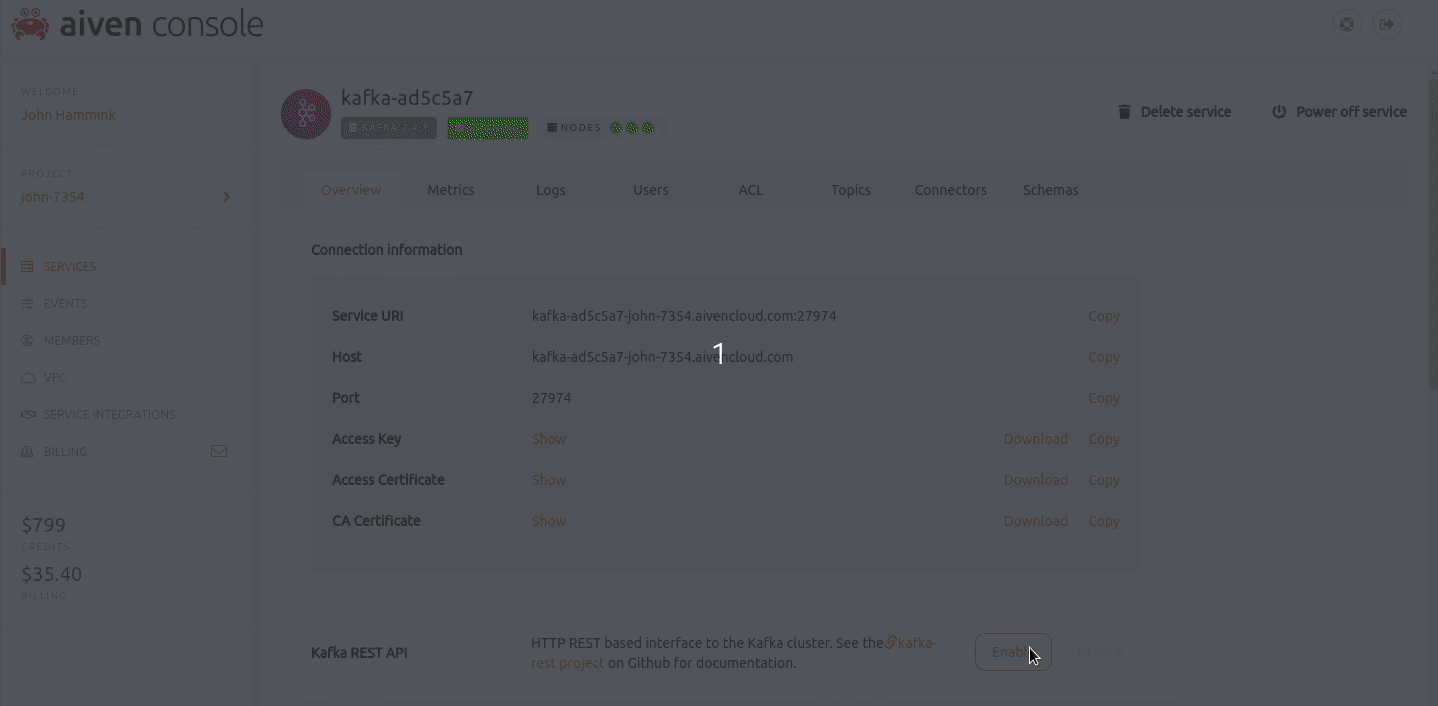Enable the Kafka REST API
1438x706 pixels.
pos(1013,651)
